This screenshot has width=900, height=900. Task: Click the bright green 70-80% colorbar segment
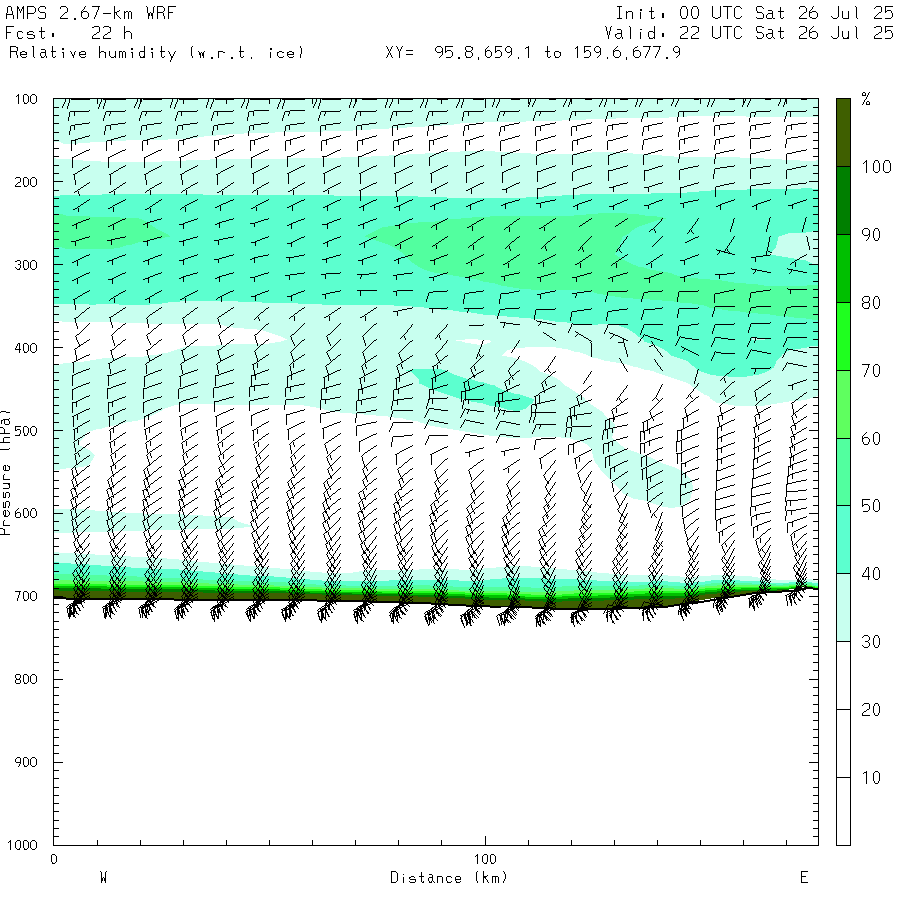[843, 336]
